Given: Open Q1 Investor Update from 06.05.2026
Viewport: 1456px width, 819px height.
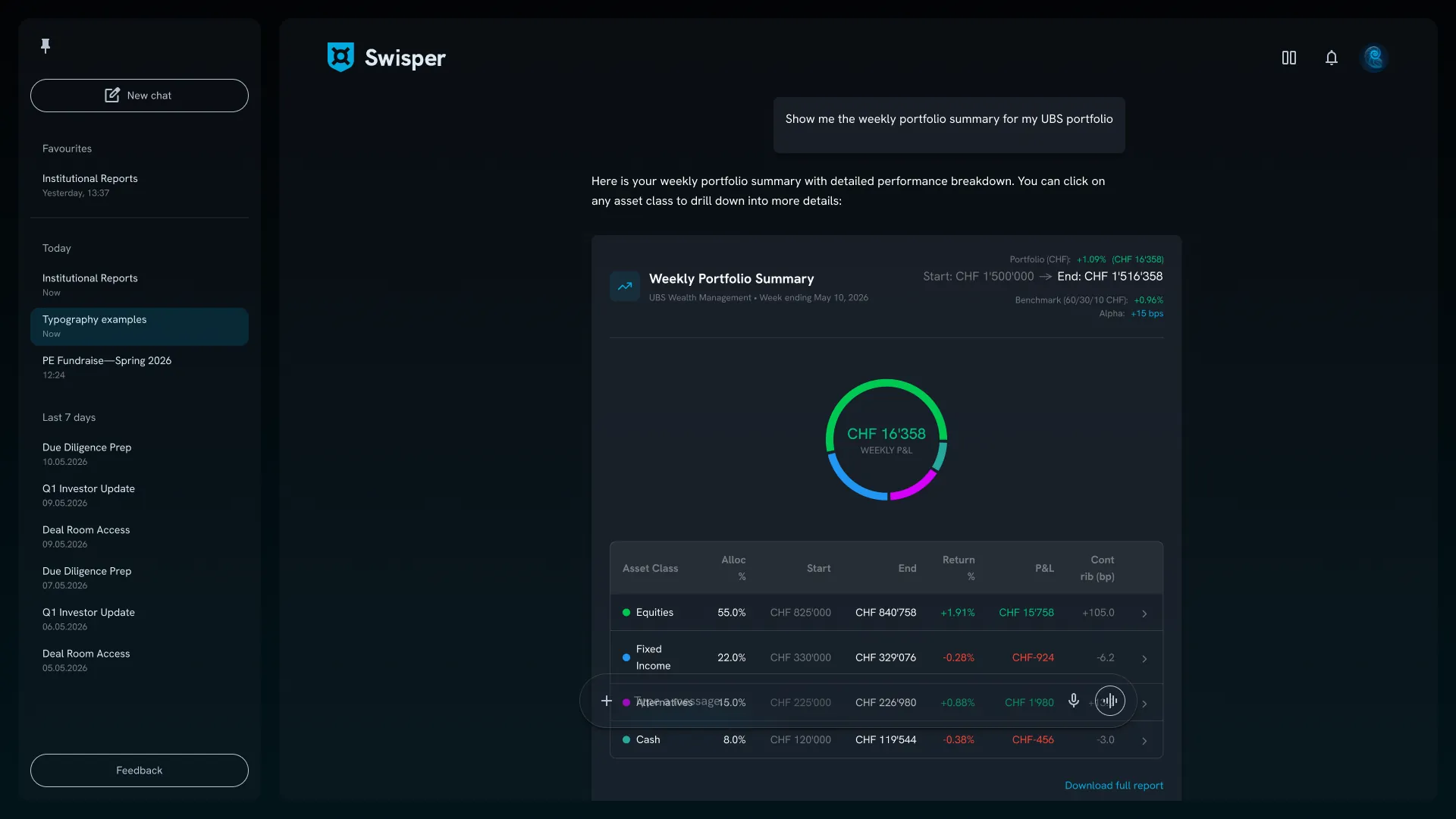Looking at the screenshot, I should click(x=140, y=620).
